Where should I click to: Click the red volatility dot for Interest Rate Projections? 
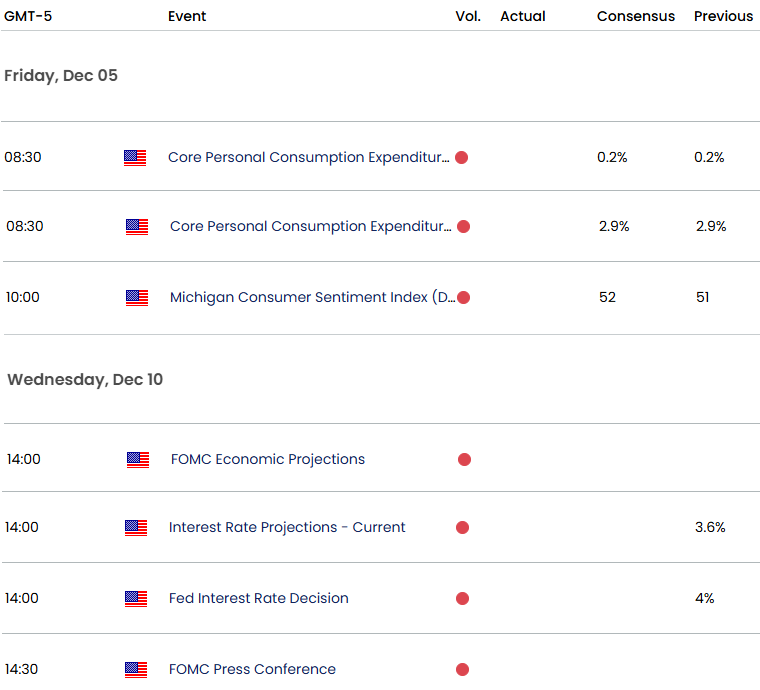(462, 527)
